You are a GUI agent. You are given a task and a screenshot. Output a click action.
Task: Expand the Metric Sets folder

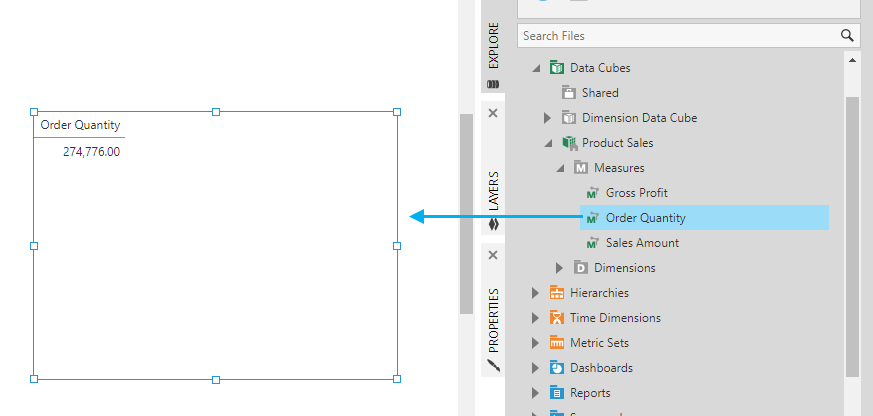(535, 343)
